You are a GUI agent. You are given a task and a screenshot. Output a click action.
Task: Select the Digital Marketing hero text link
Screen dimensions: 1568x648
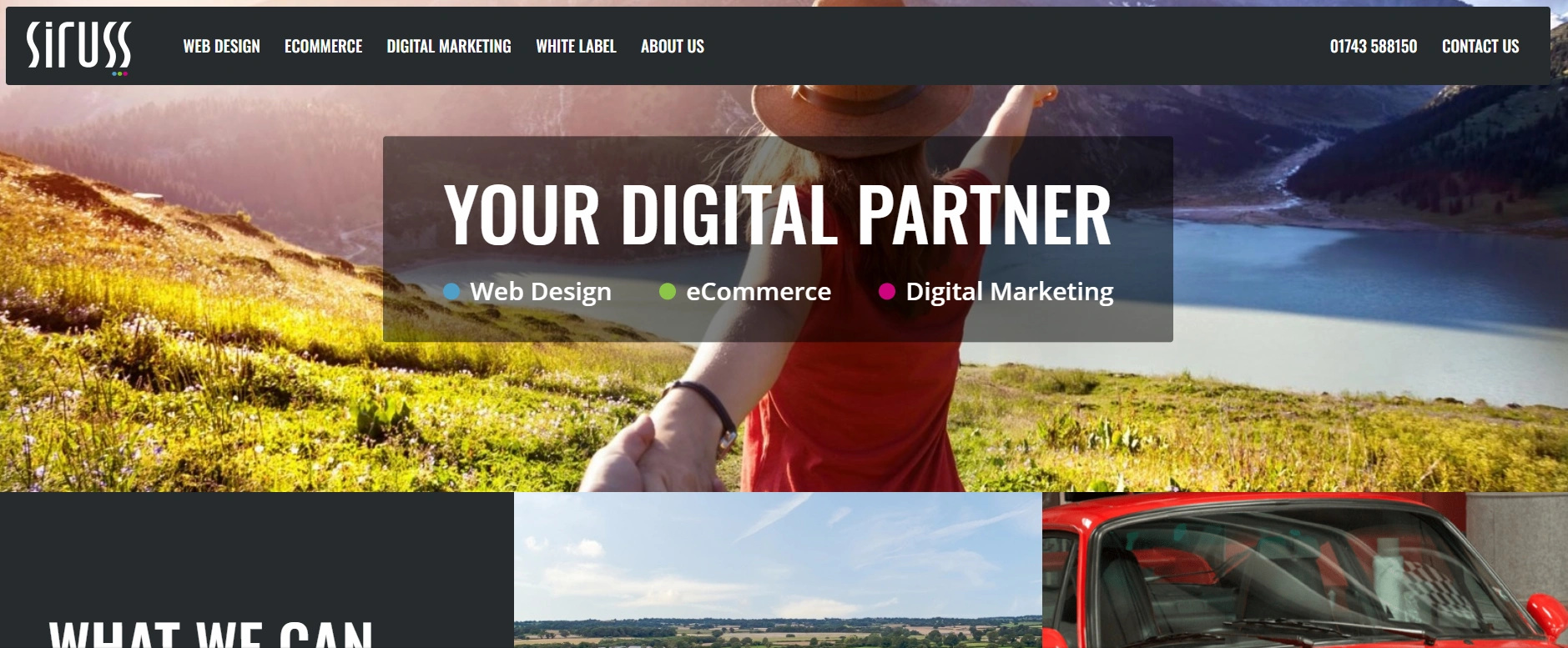[1010, 293]
